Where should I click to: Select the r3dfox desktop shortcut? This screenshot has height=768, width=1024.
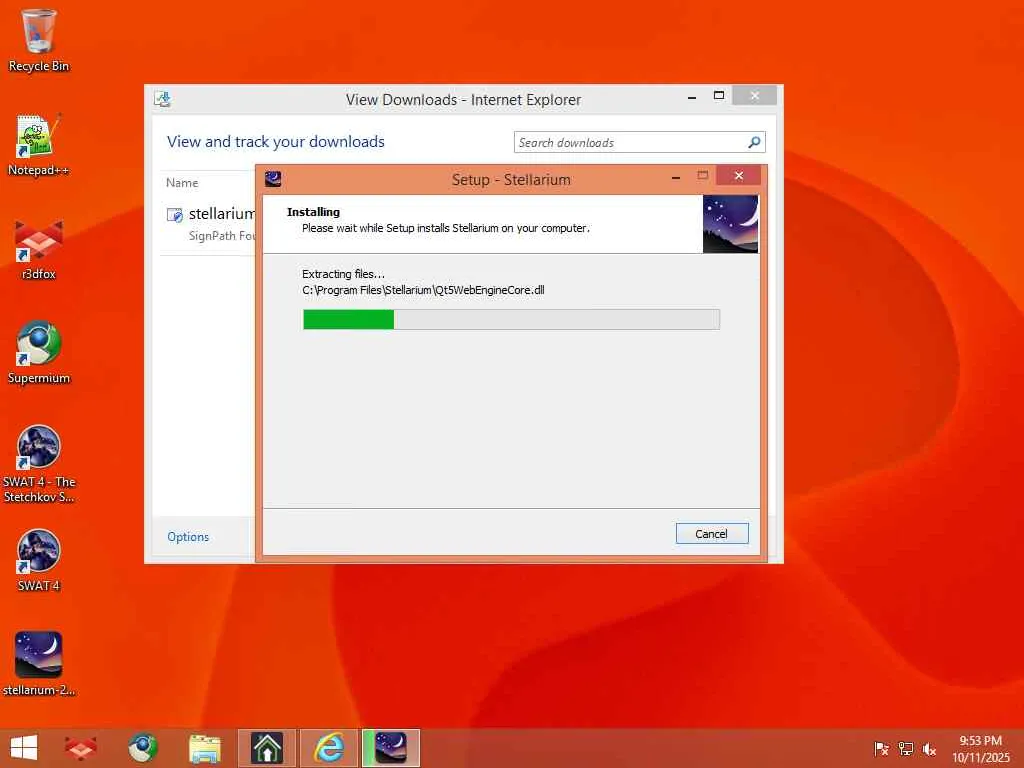[39, 249]
